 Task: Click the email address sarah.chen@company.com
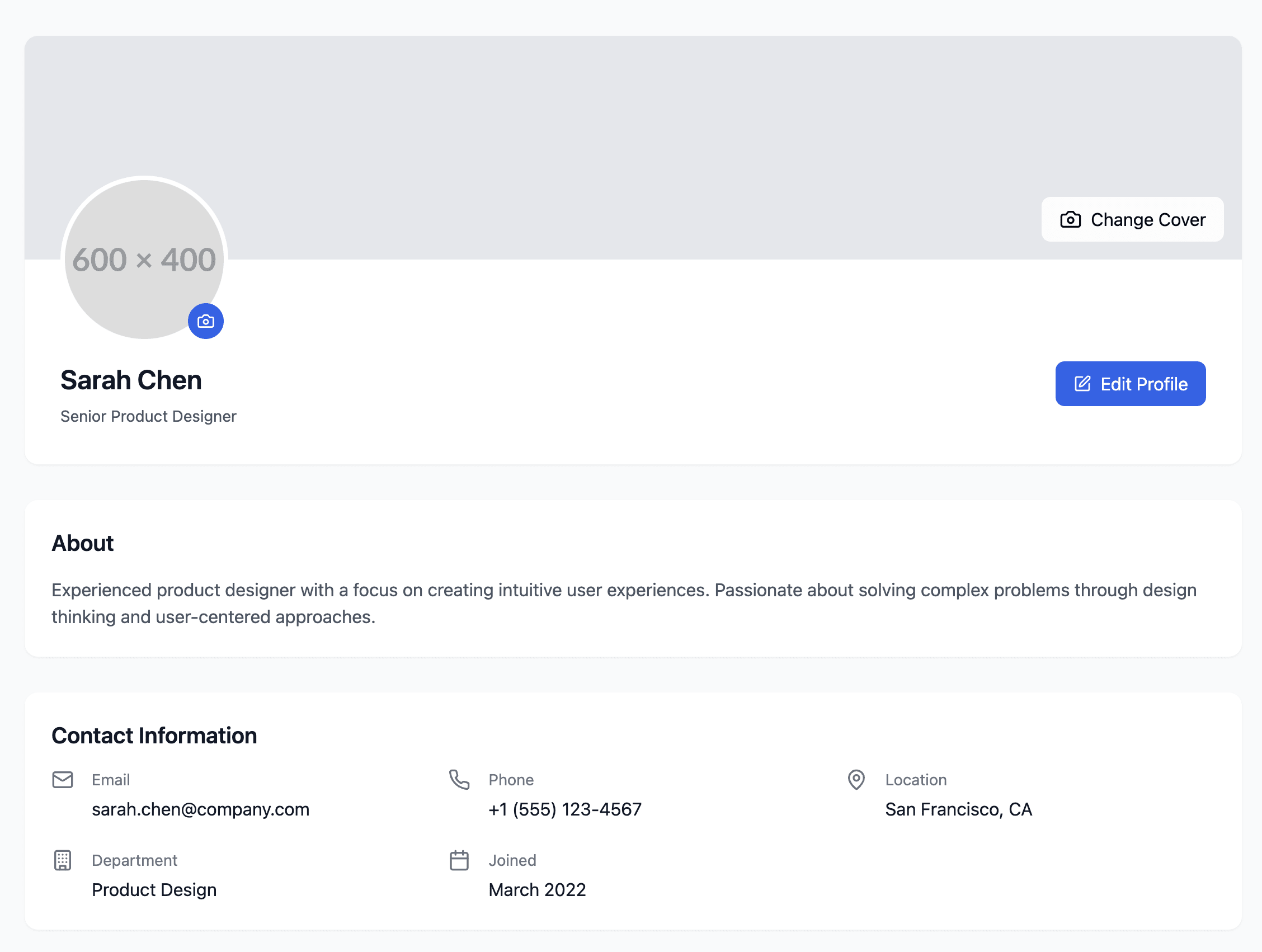(200, 809)
